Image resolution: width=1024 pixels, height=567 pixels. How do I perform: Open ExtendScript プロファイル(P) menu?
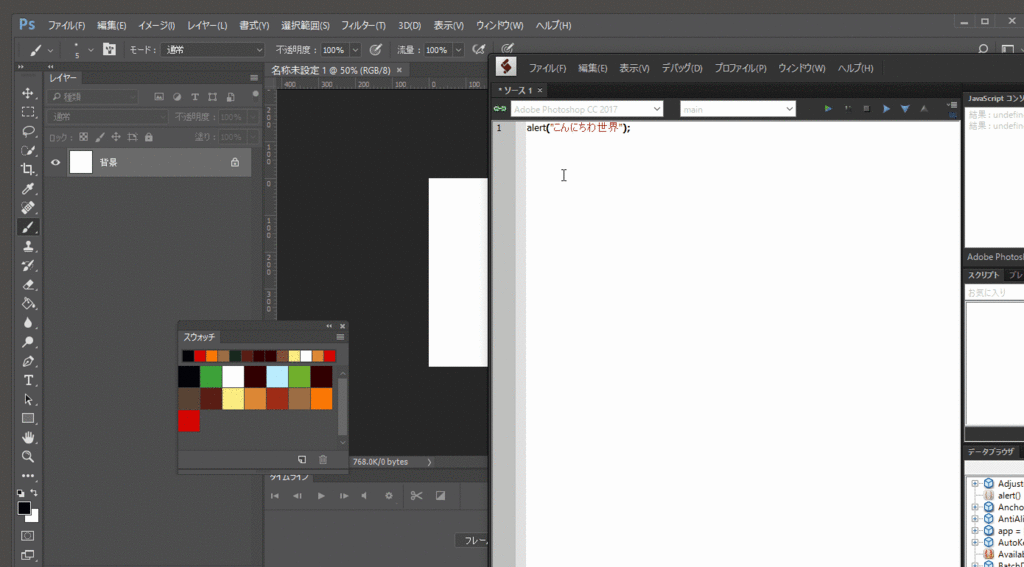(x=740, y=68)
